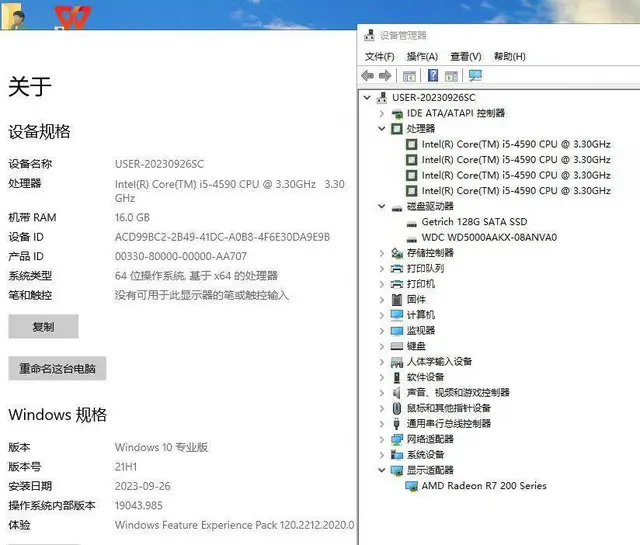Collapse the 磁盘驱动器 disk drives node
Screen dimensions: 640x545
pyautogui.click(x=382, y=207)
